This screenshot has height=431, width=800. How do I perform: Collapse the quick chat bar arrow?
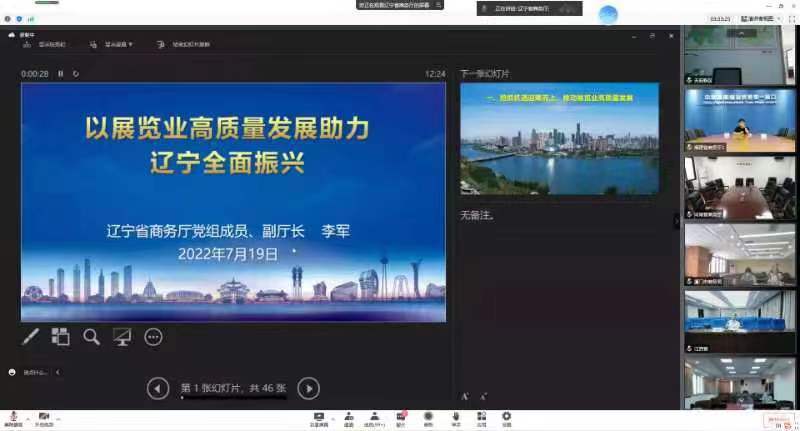(x=57, y=372)
